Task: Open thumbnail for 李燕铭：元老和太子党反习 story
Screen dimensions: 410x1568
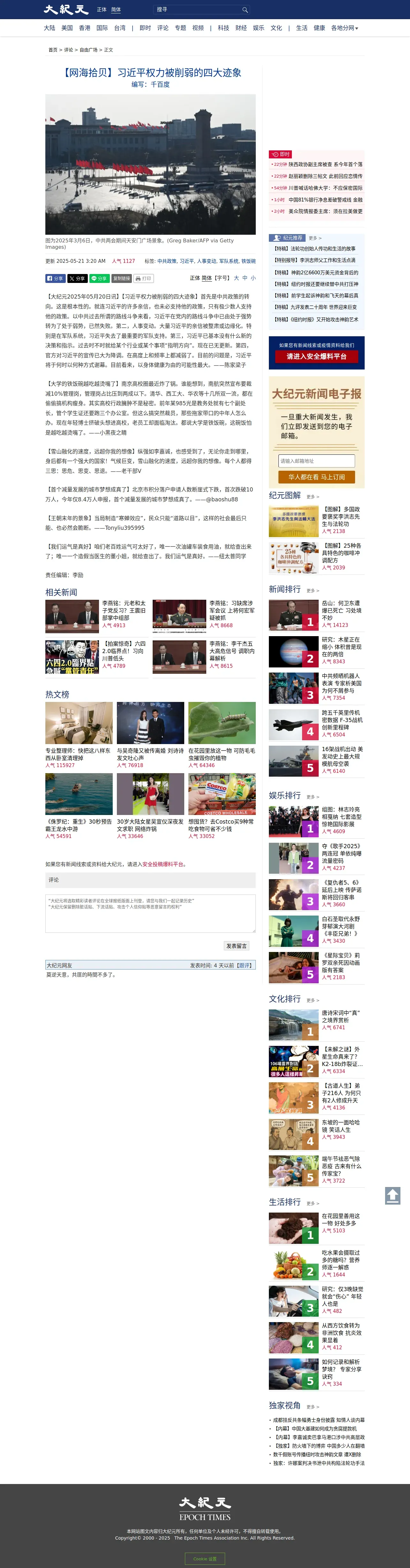Action: click(x=72, y=617)
